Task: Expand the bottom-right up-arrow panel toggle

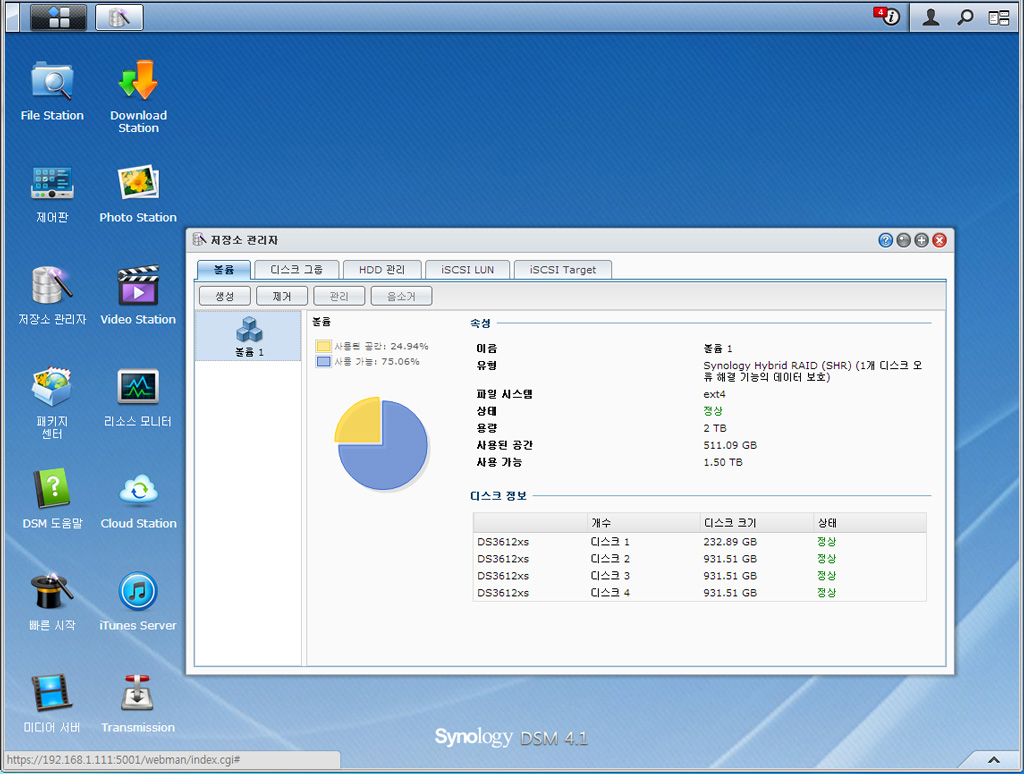Action: pyautogui.click(x=993, y=760)
